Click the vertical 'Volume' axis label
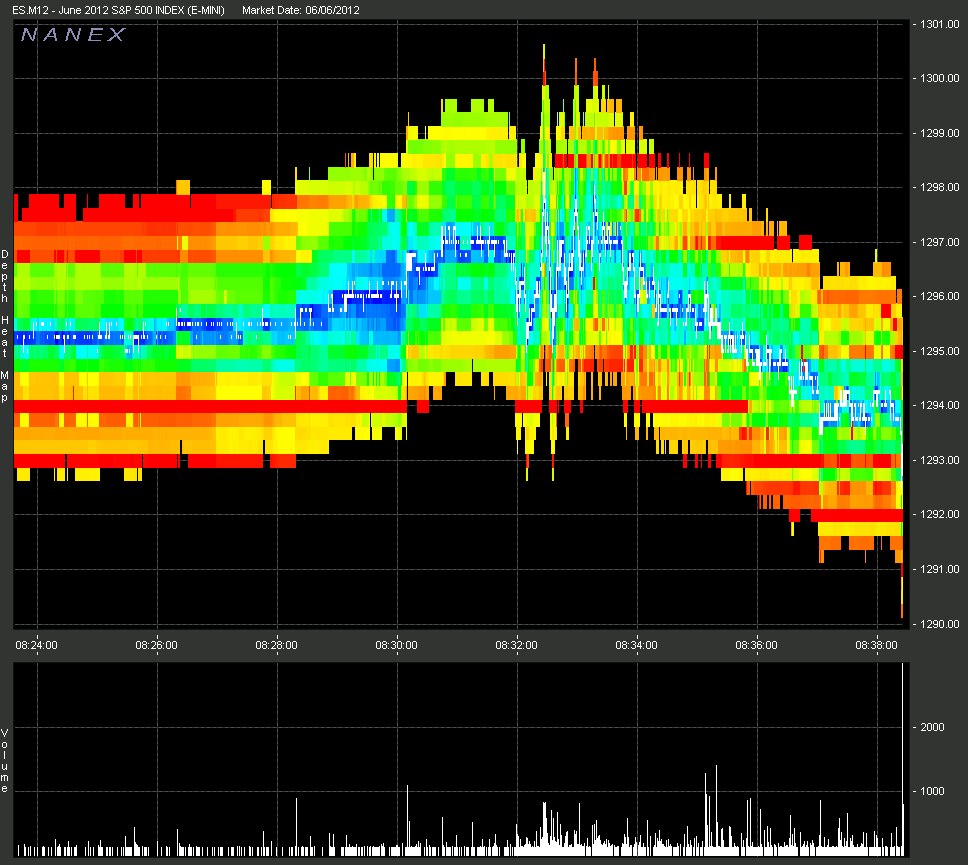The height and width of the screenshot is (865, 968). coord(5,761)
